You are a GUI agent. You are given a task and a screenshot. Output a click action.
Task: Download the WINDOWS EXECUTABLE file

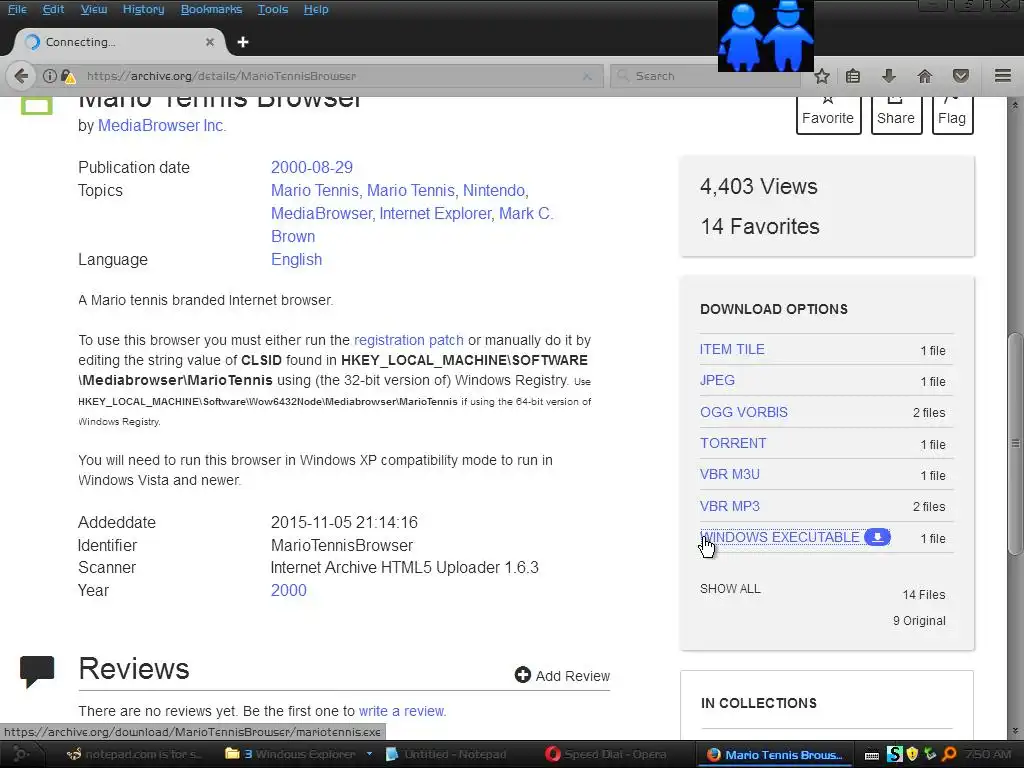(780, 537)
